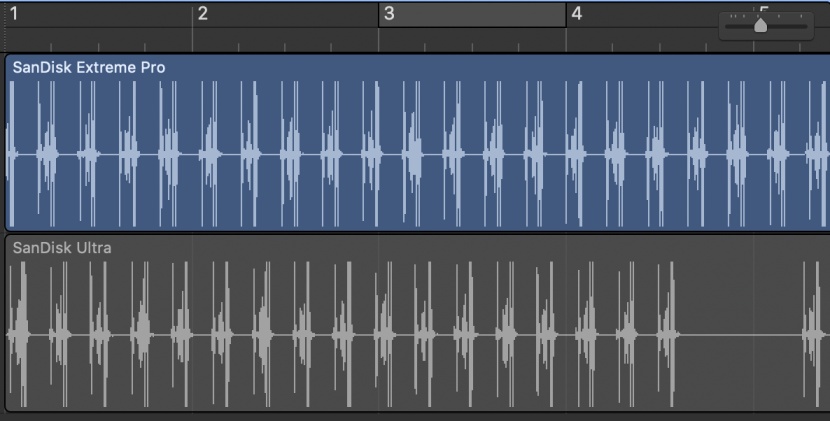Click the empty area below SanDisk Ultra region

(400, 416)
